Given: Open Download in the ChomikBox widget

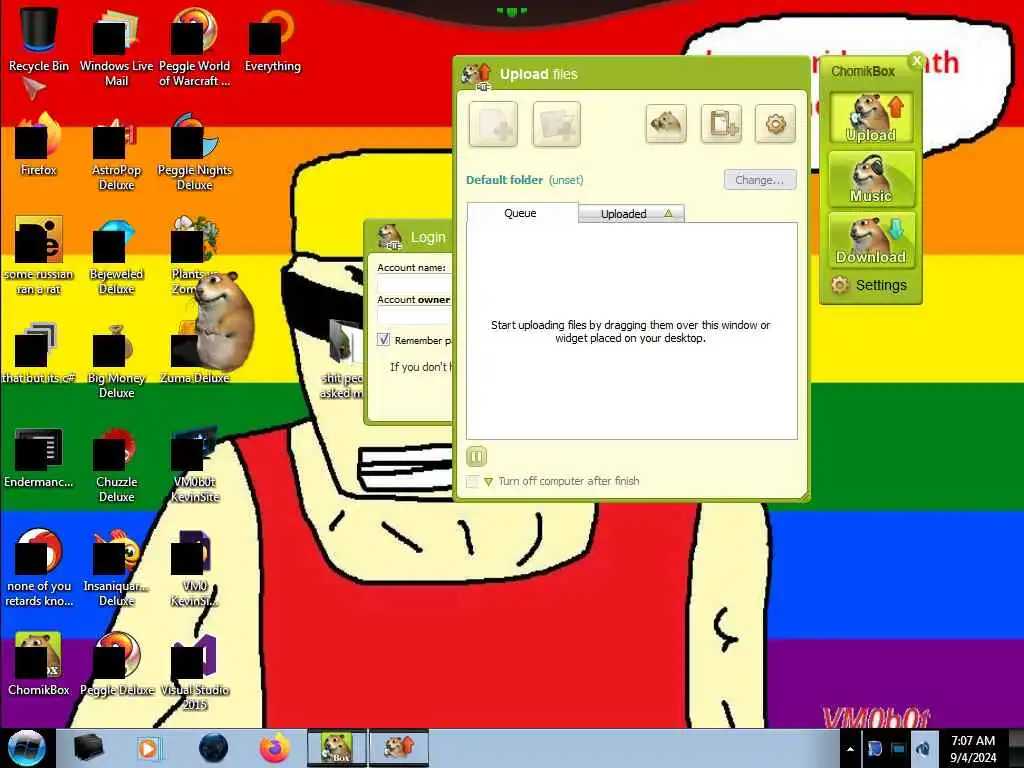Looking at the screenshot, I should [x=871, y=240].
